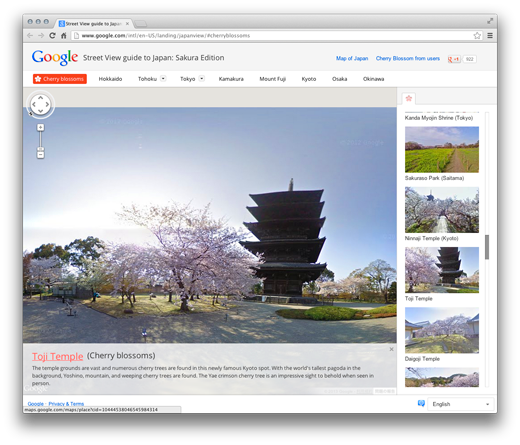Viewport: 520px width, 445px height.
Task: Click the Google +1 button
Action: pos(454,59)
